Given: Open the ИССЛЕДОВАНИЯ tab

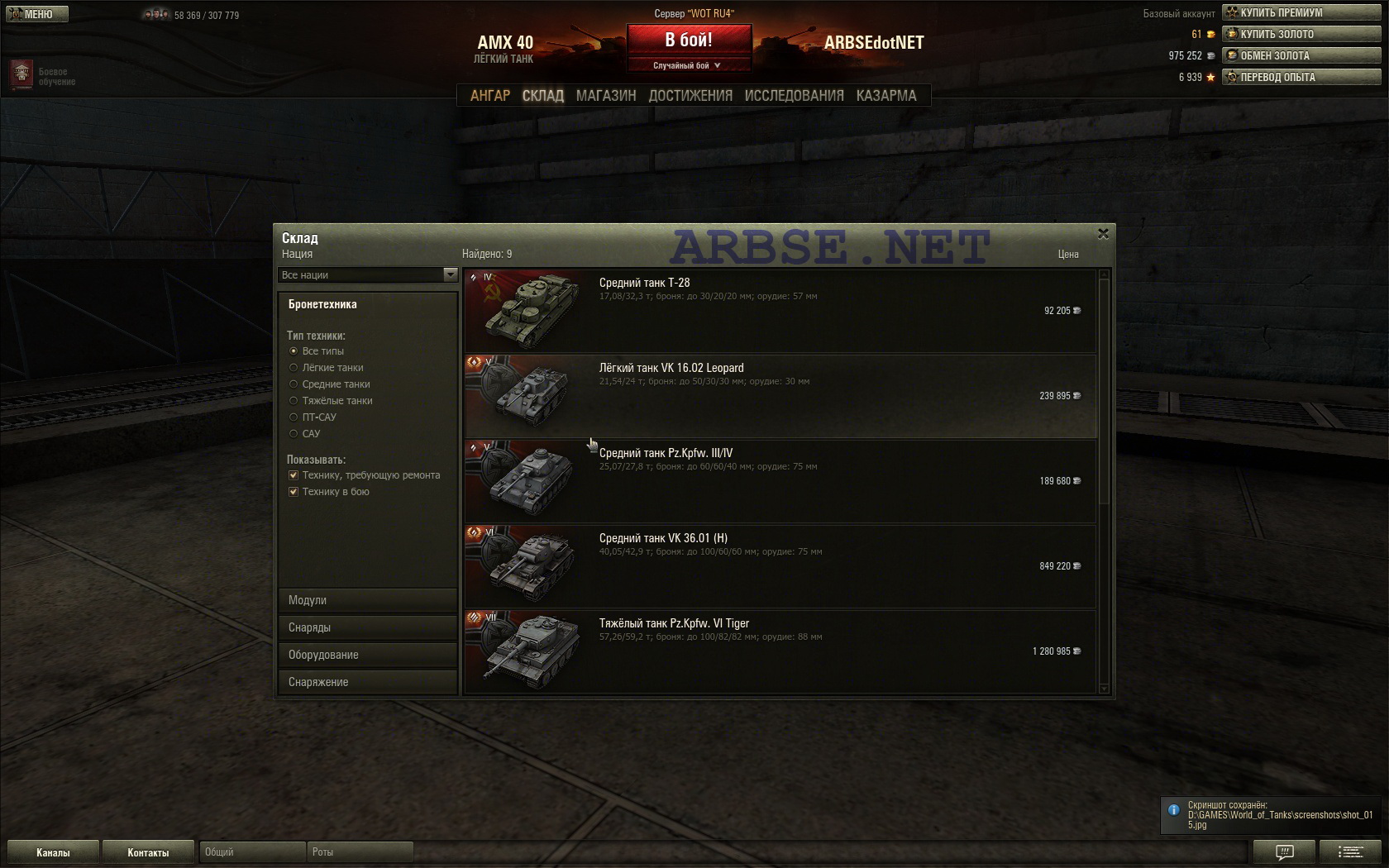Looking at the screenshot, I should 794,96.
